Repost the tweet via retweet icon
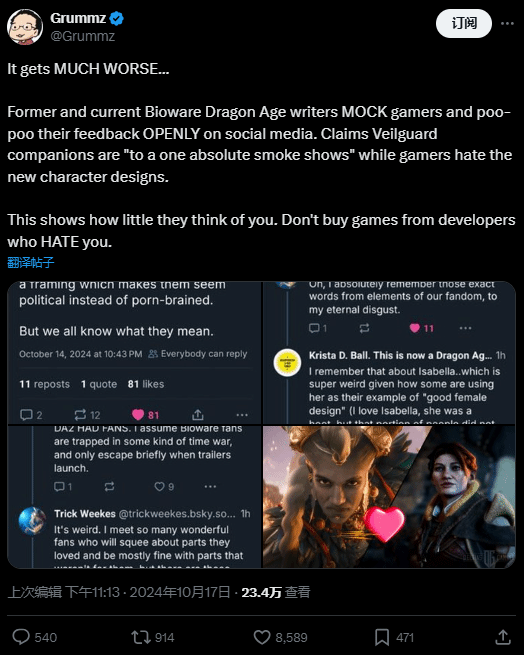Image resolution: width=524 pixels, height=655 pixels. 140,637
